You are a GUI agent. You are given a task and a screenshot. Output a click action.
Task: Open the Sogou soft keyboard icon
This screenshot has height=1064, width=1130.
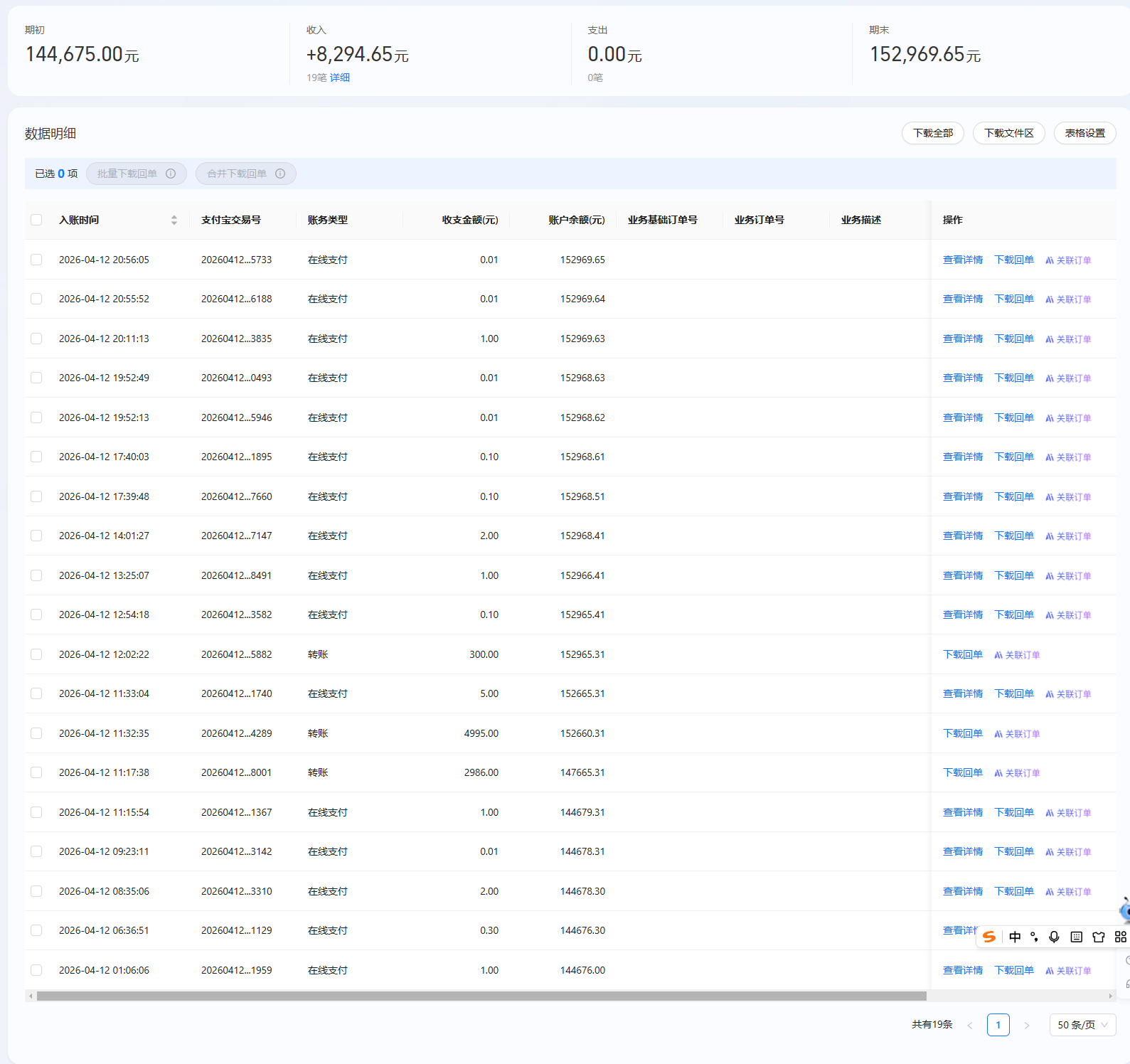pos(1076,937)
